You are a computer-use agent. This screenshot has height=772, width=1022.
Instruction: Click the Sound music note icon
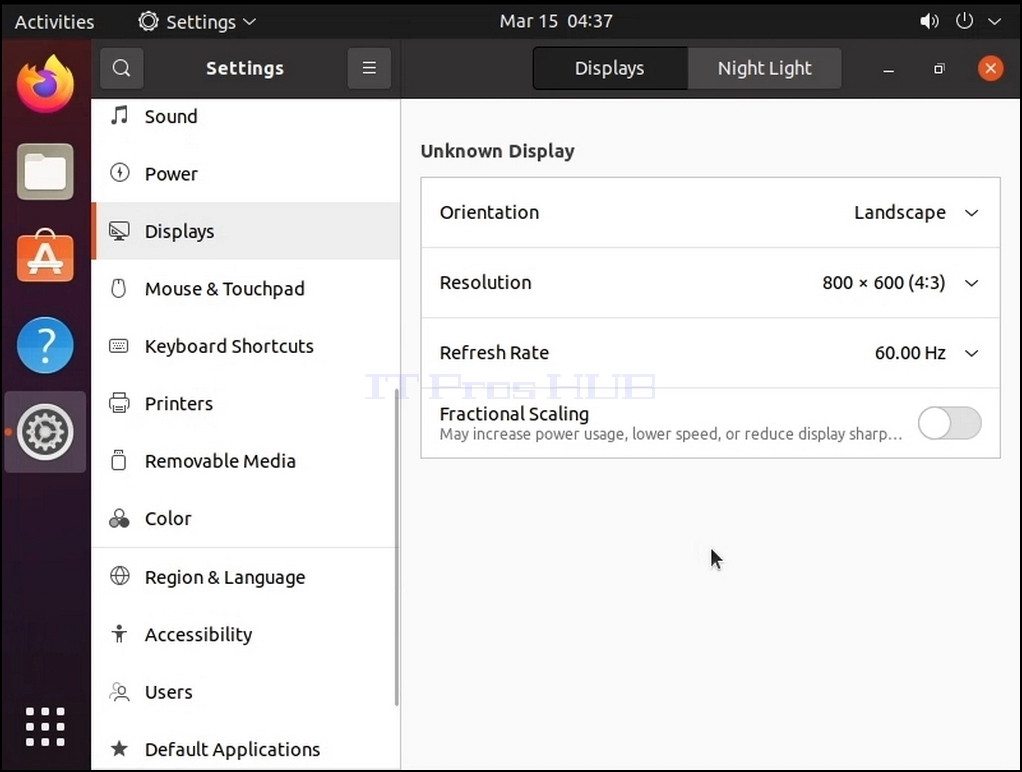point(119,116)
